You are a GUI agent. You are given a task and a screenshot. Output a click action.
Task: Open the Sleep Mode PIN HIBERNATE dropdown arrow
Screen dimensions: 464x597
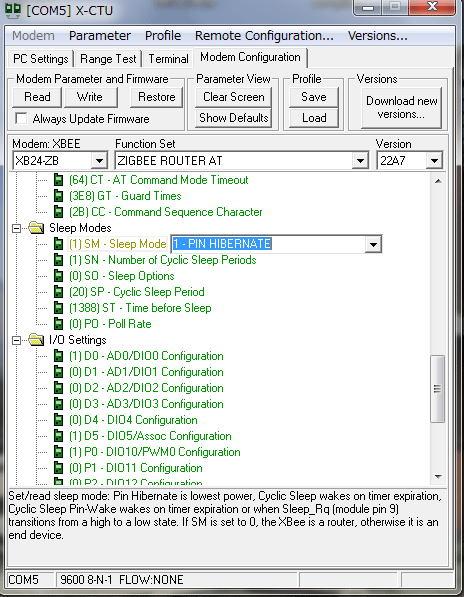point(373,244)
